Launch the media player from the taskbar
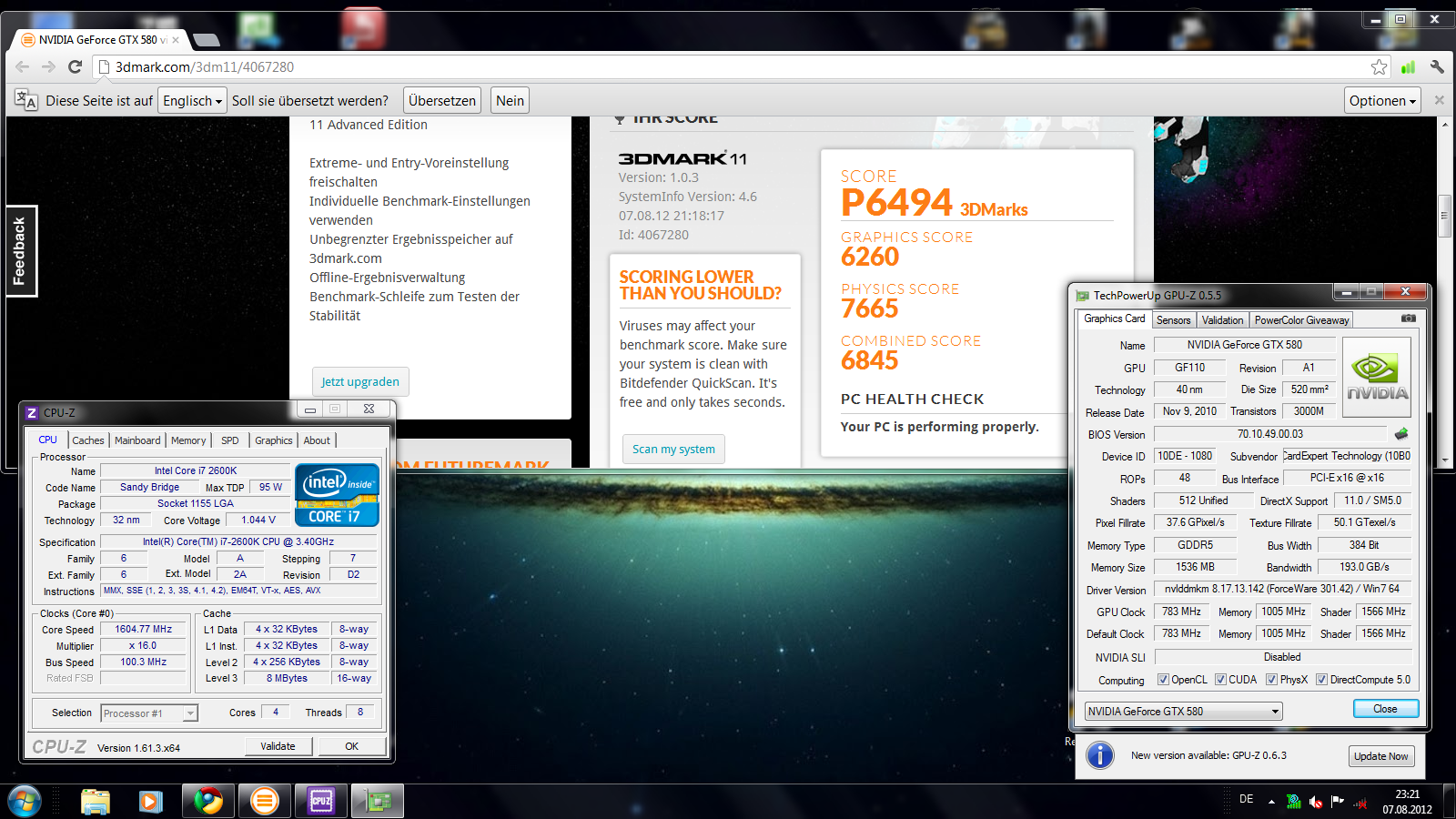 click(151, 802)
